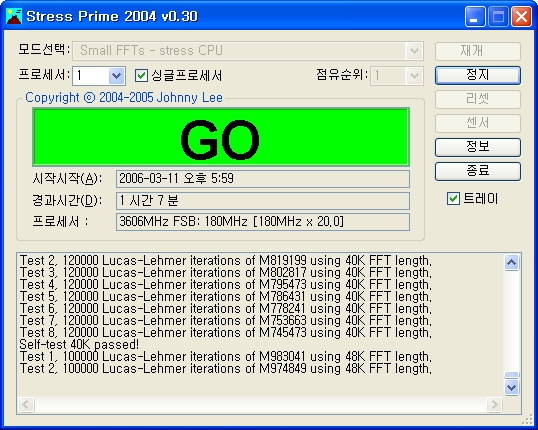Click the disabled maximize window button
538x430 pixels.
[498, 16]
